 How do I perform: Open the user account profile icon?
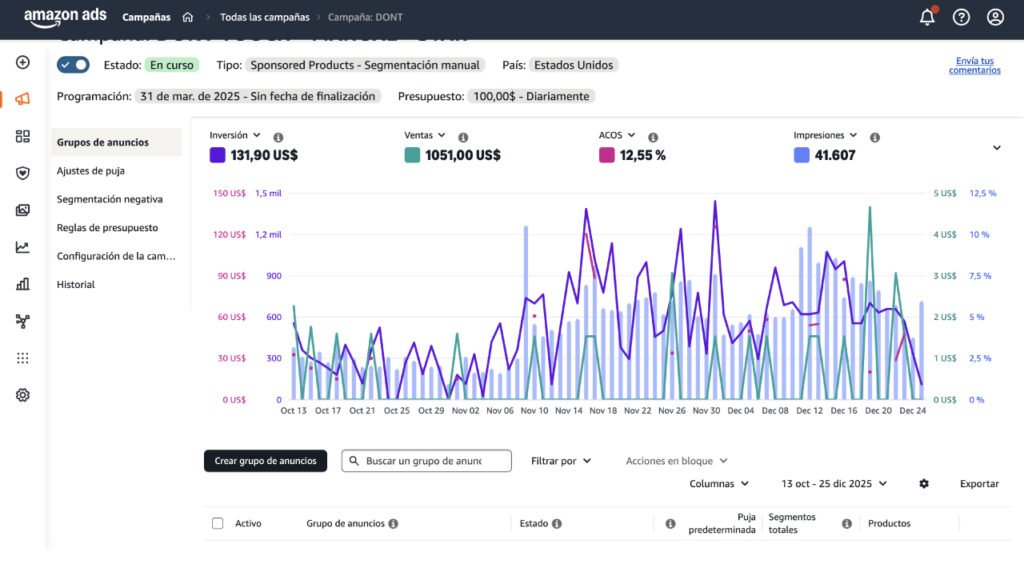click(995, 17)
